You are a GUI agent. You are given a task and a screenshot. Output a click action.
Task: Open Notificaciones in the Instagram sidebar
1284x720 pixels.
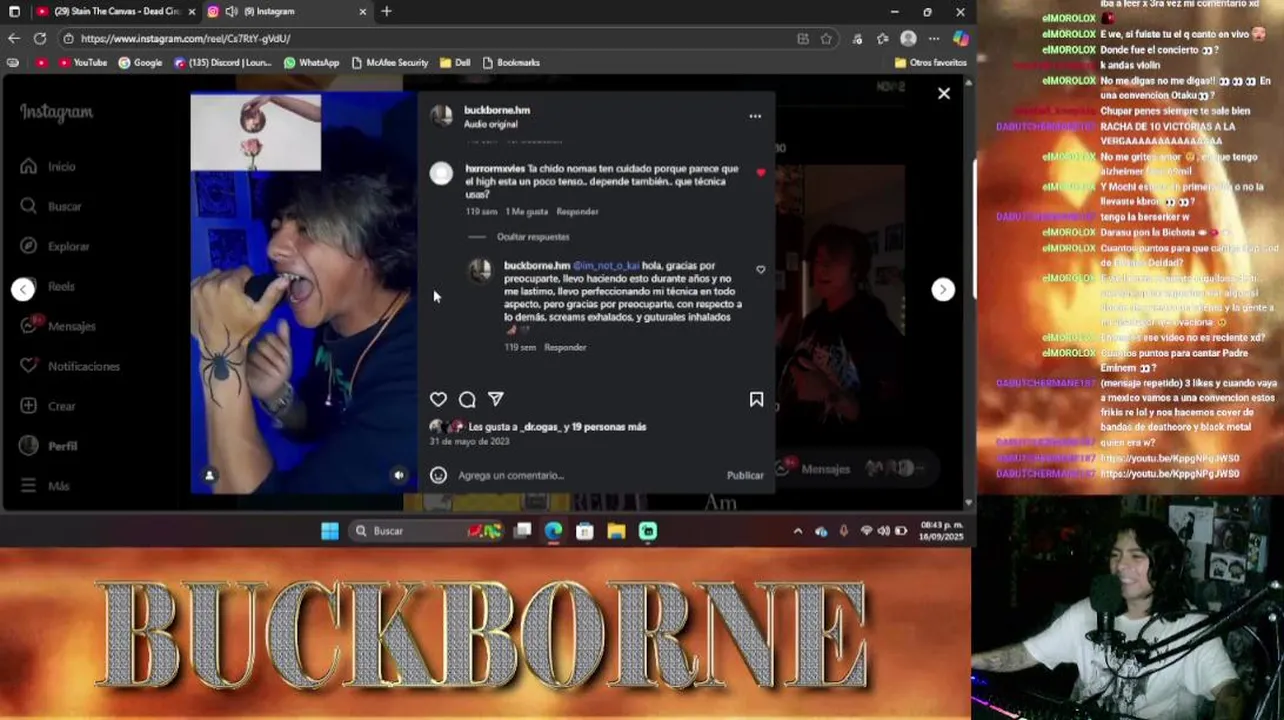(x=71, y=366)
